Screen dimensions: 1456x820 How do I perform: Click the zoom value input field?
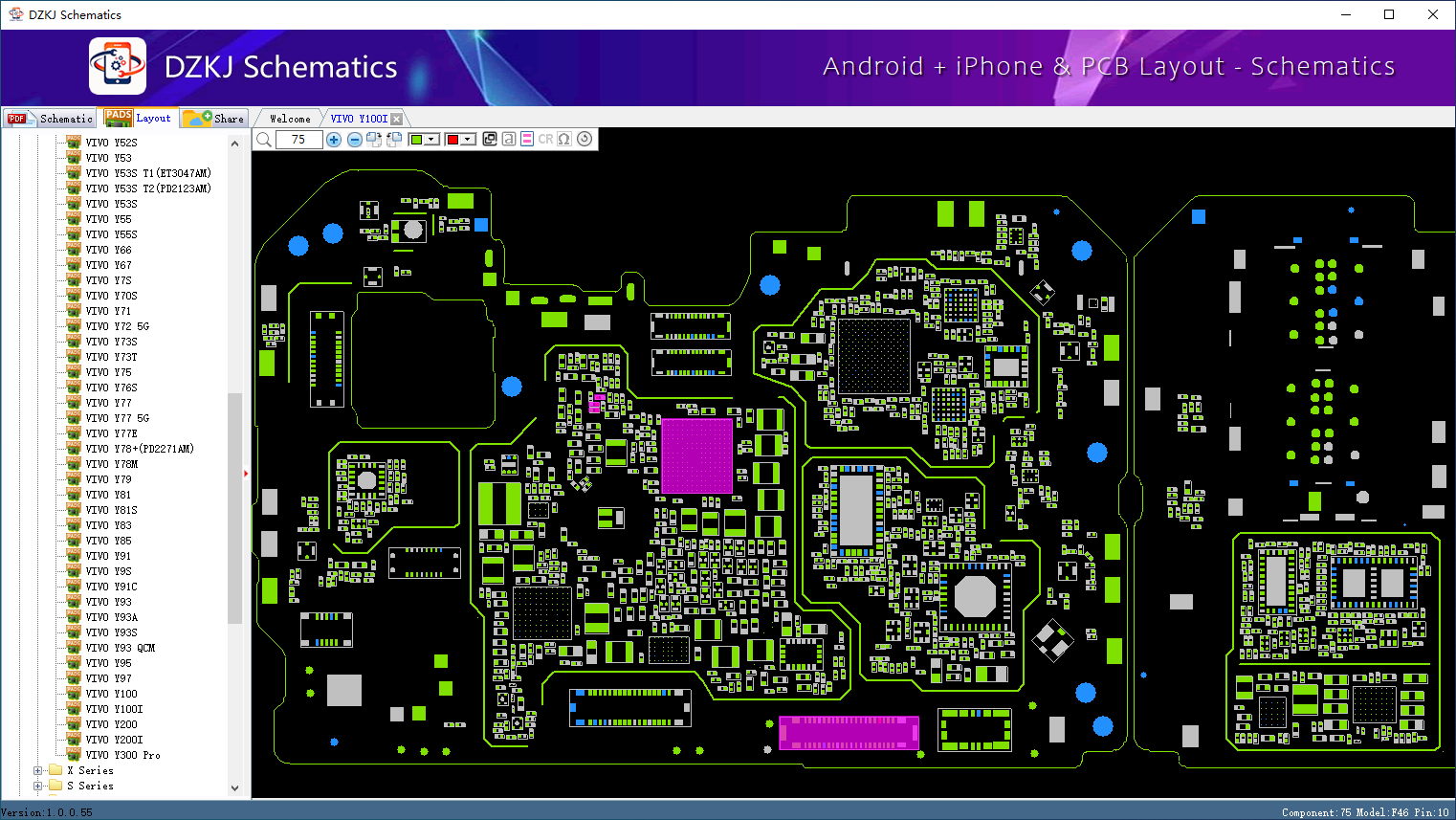[x=298, y=140]
